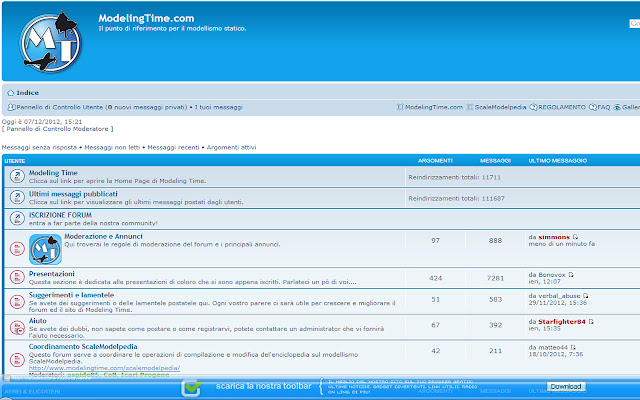
Task: Click the red forum icon of Suggerimenti e lamentele
Action: tap(17, 302)
